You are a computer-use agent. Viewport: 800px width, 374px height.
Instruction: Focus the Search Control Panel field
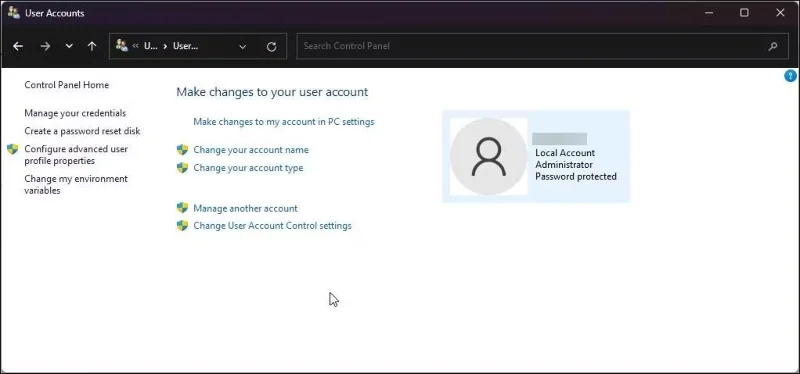click(542, 46)
